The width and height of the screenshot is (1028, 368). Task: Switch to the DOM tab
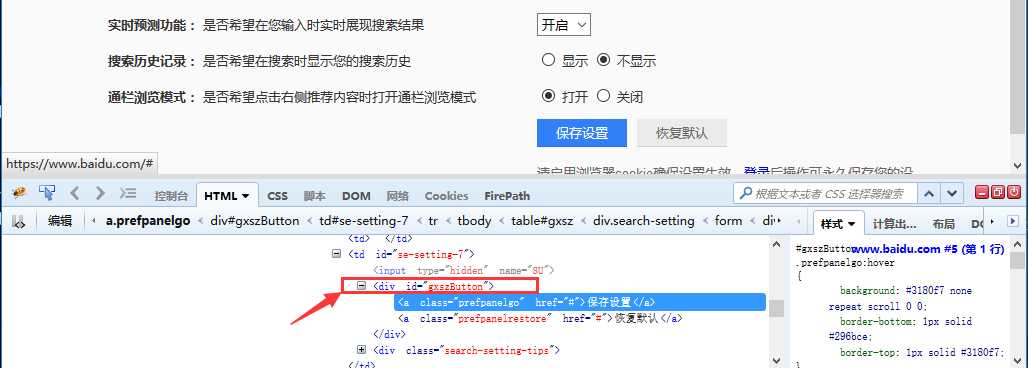point(356,195)
